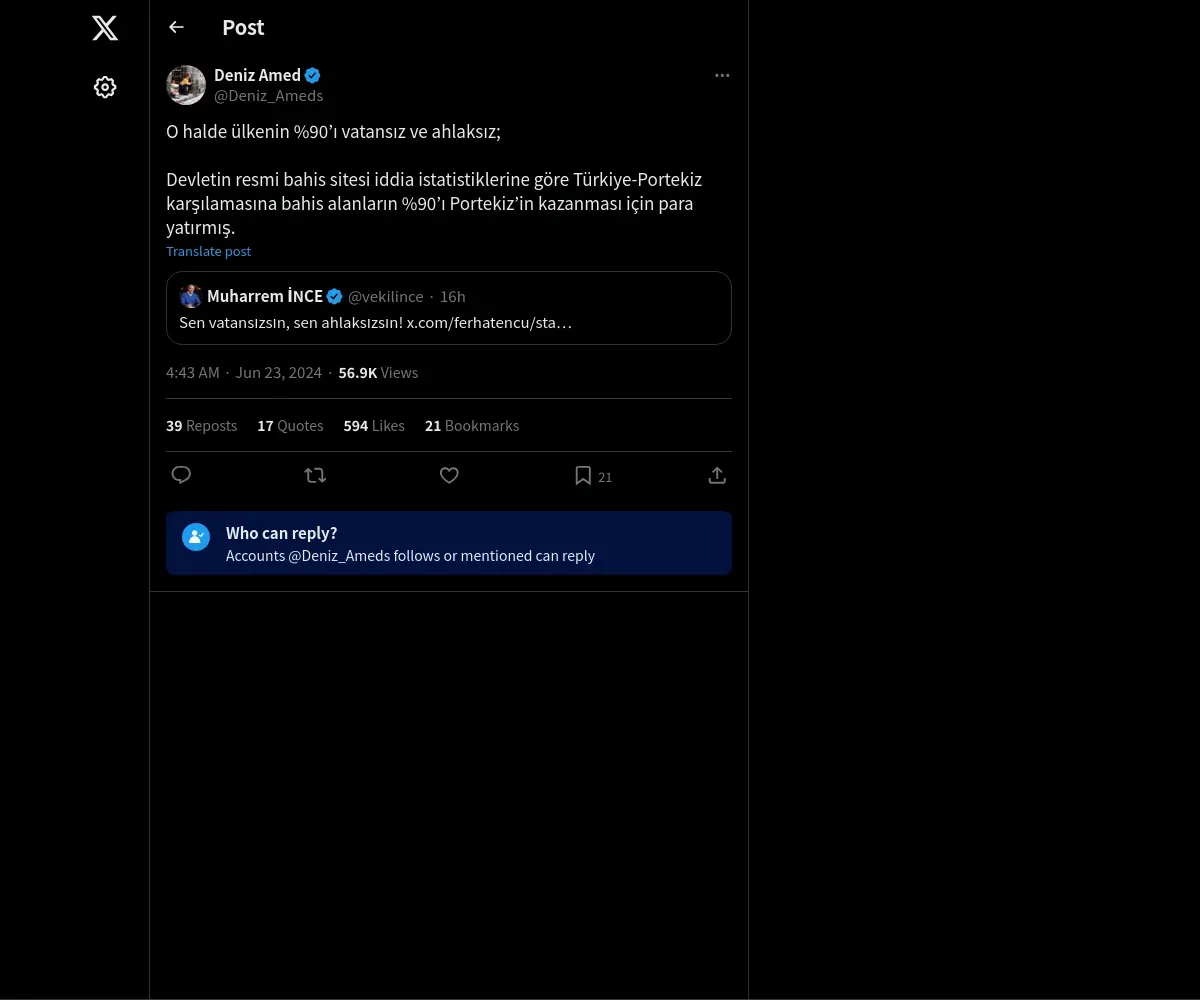1200x1000 pixels.
Task: Click Deniz Amed's profile avatar
Action: click(186, 85)
